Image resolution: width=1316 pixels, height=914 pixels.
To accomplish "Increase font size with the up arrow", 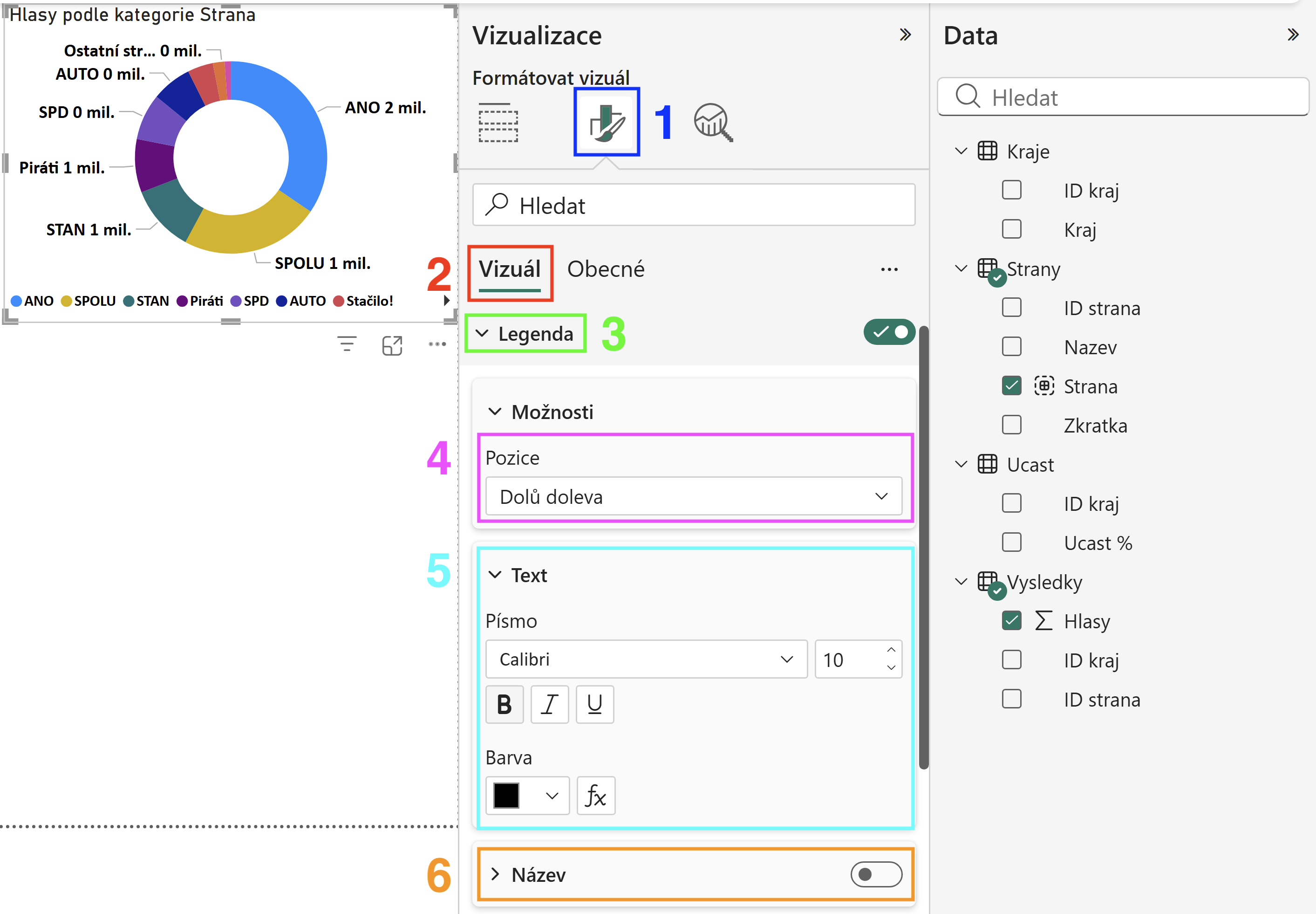I will [x=891, y=650].
